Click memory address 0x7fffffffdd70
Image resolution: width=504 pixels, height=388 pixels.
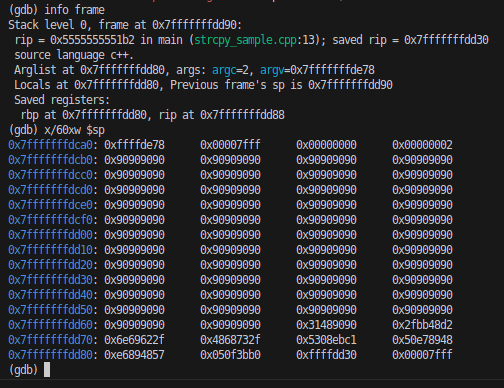tap(50, 340)
